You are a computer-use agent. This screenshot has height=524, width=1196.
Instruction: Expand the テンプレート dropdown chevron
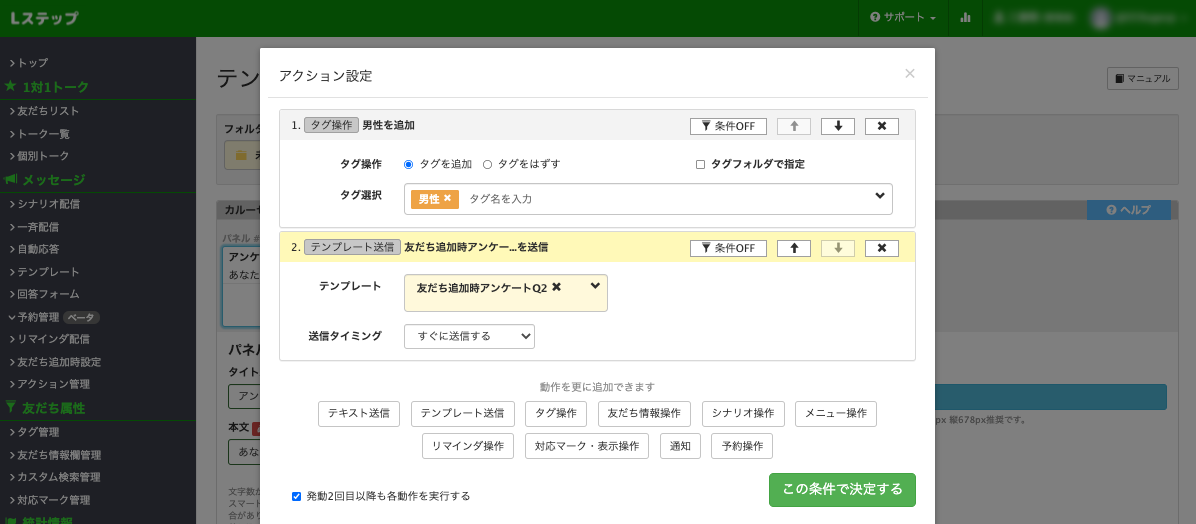[x=595, y=286]
